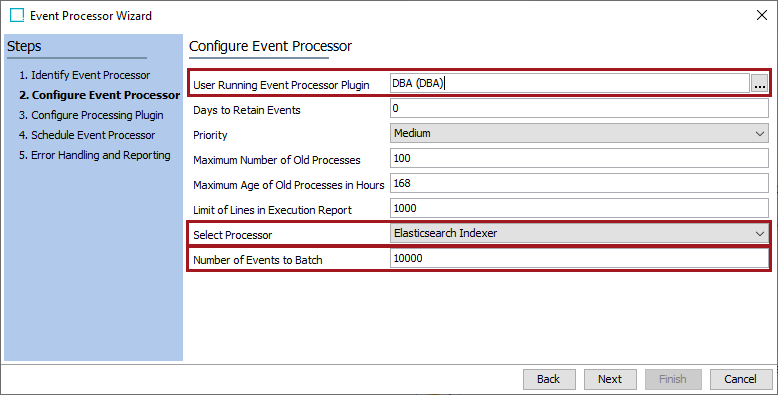Screen dimensions: 778x395
Task: Open user browse dialog with ellipsis button
Action: pos(760,83)
